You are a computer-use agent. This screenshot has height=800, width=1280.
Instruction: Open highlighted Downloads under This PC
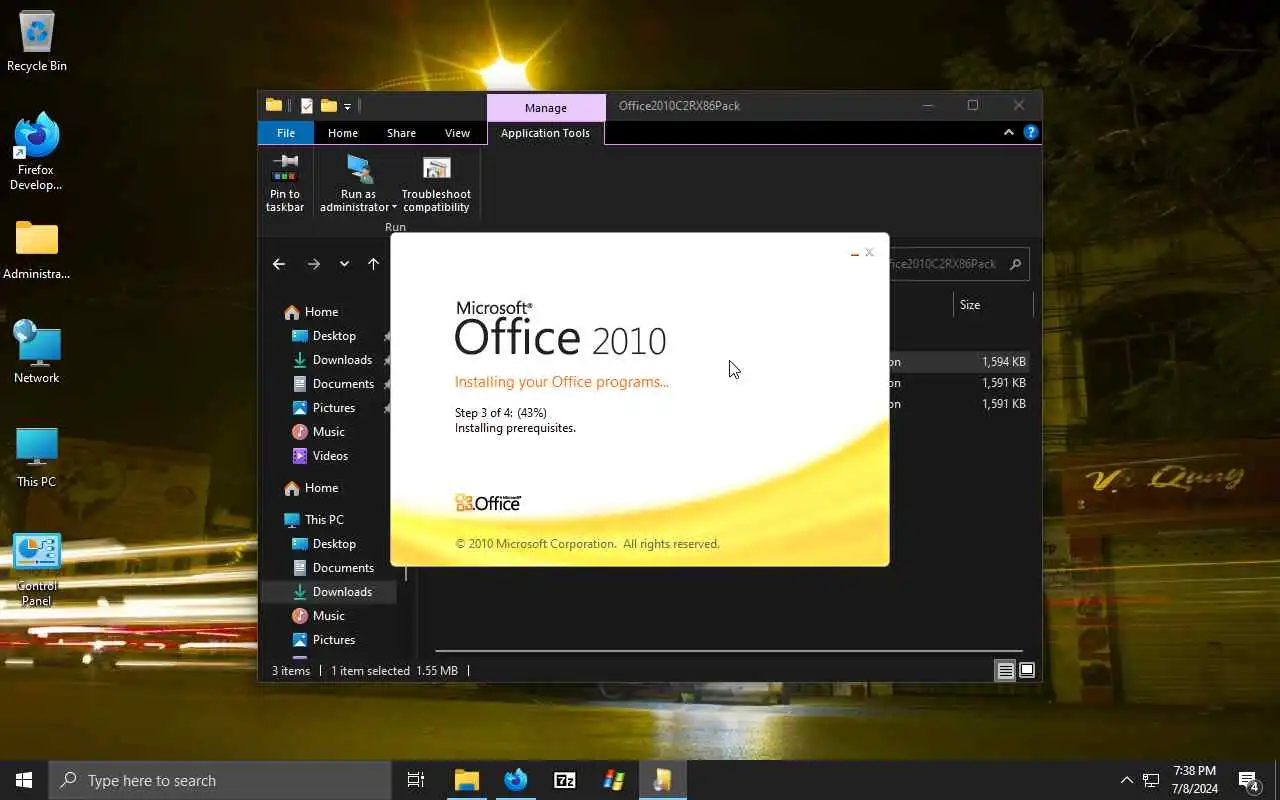[x=342, y=592]
